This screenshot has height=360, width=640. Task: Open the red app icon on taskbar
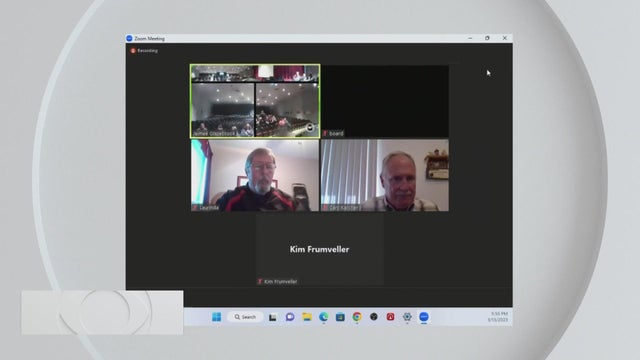[391, 317]
